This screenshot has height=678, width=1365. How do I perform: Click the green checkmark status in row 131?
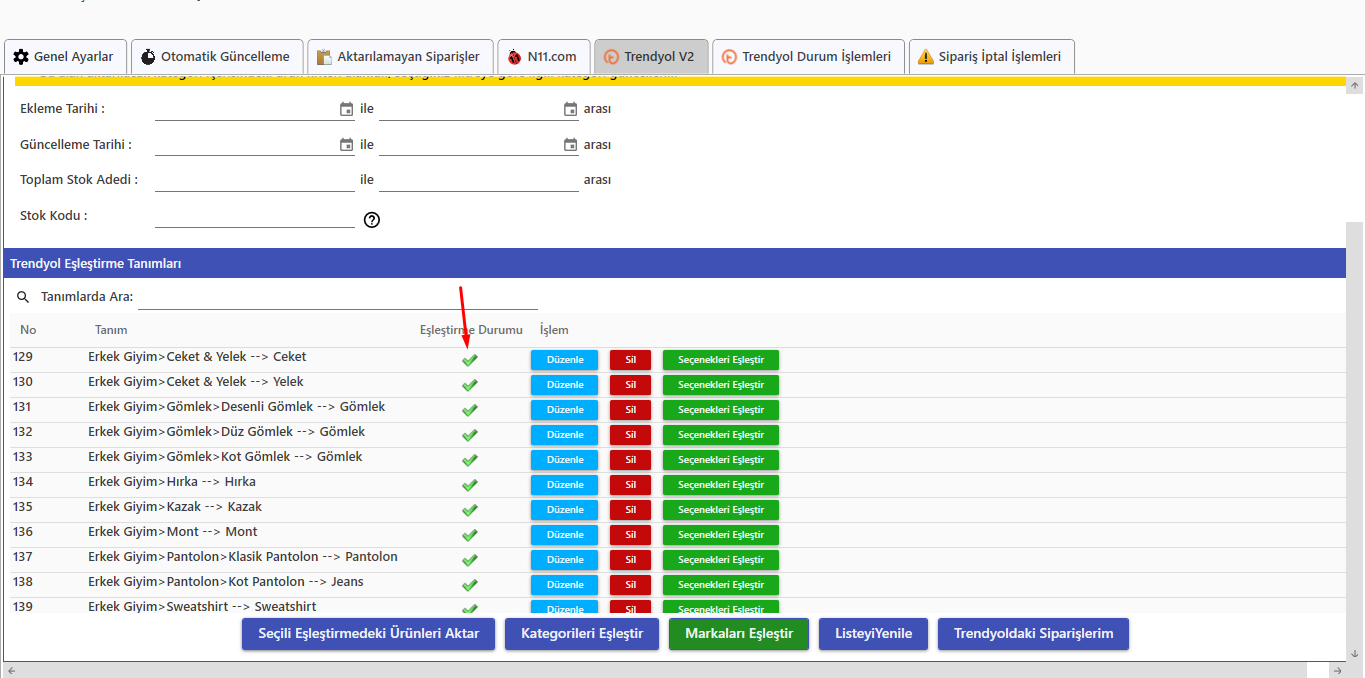(x=469, y=410)
